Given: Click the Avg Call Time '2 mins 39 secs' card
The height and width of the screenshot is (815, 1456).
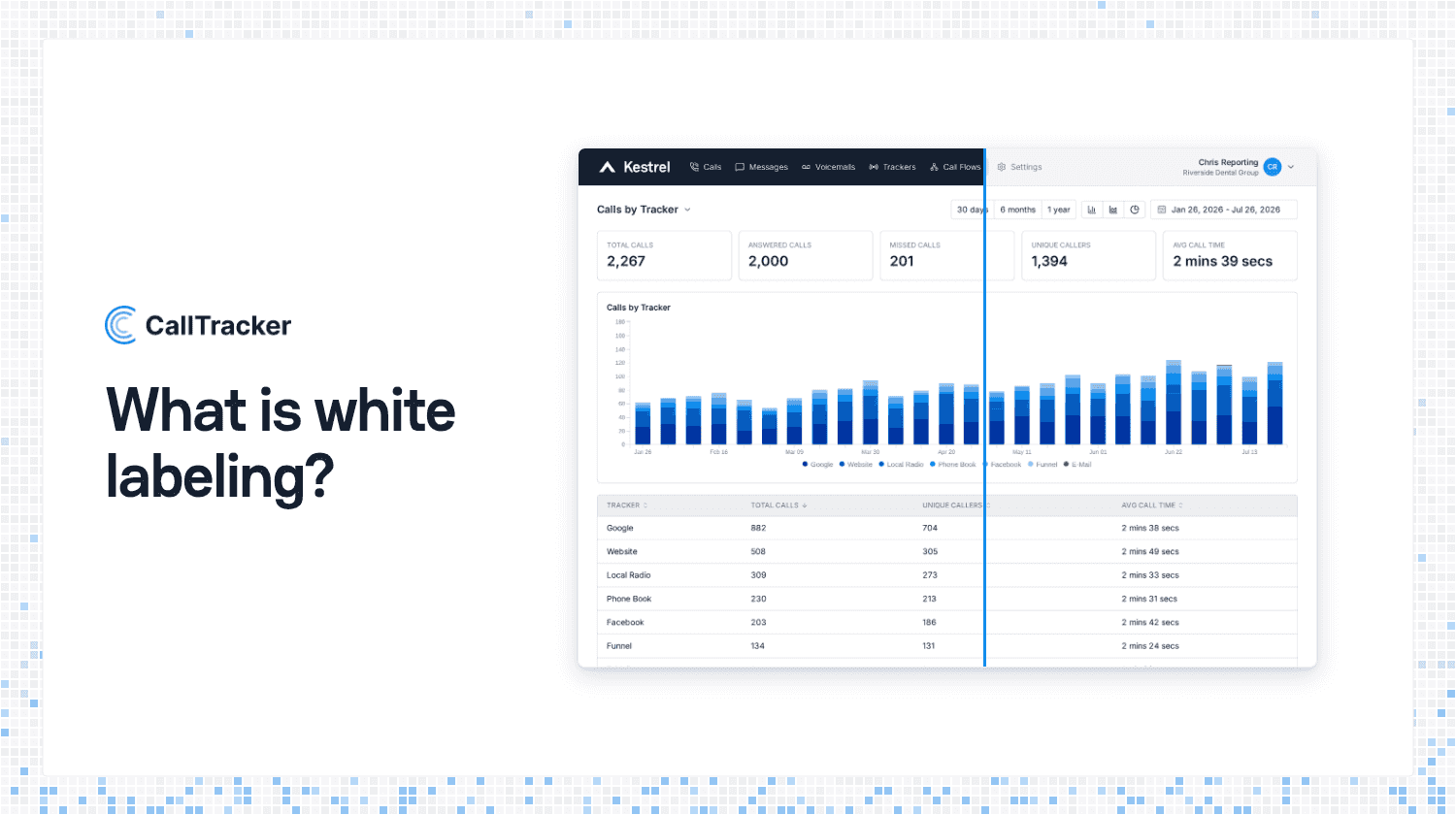Looking at the screenshot, I should [x=1230, y=255].
